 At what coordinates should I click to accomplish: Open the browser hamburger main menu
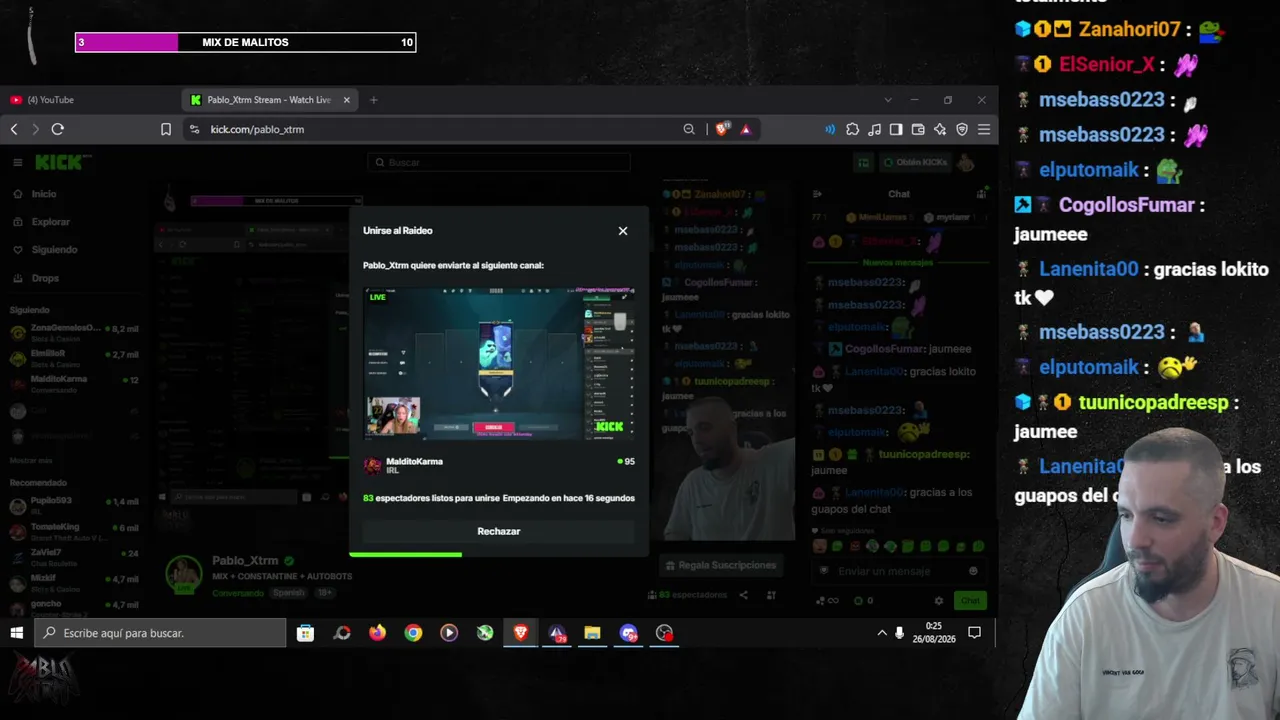pyautogui.click(x=984, y=129)
